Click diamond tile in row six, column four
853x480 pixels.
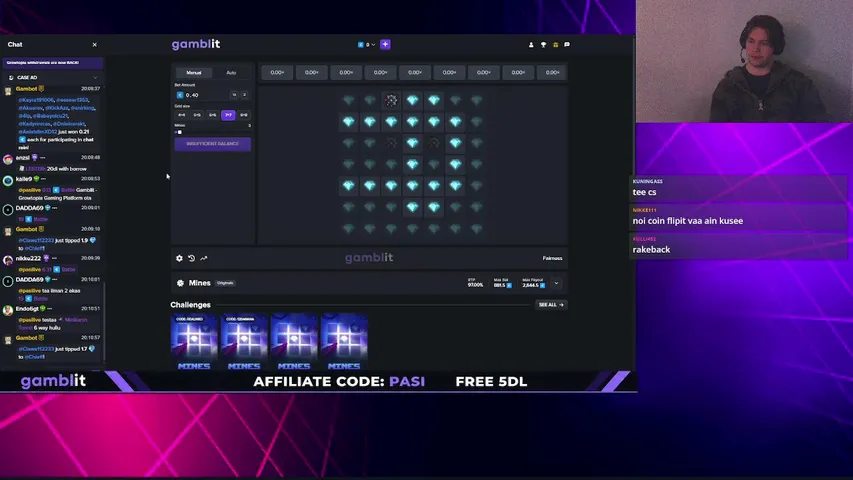tap(412, 207)
